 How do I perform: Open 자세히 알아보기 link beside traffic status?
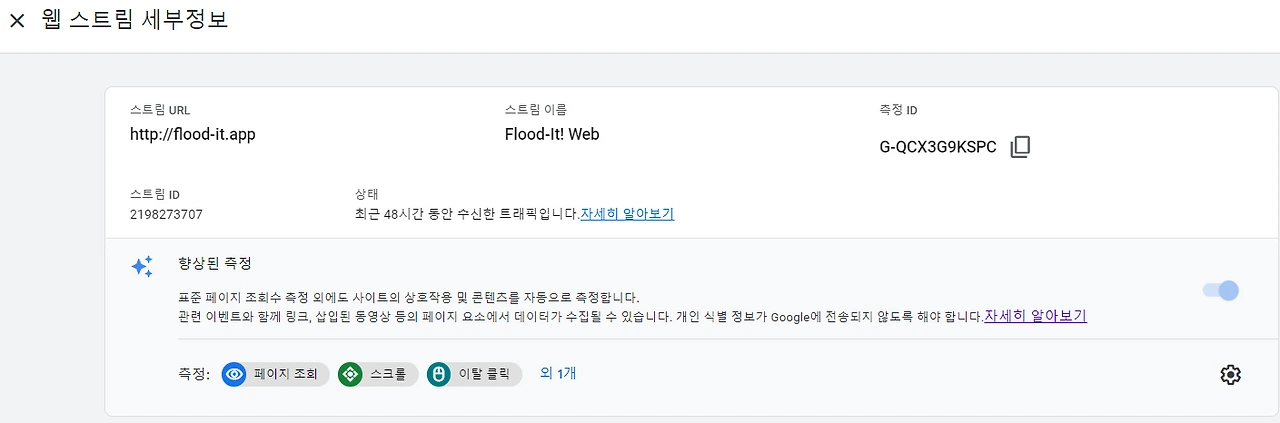tap(627, 213)
